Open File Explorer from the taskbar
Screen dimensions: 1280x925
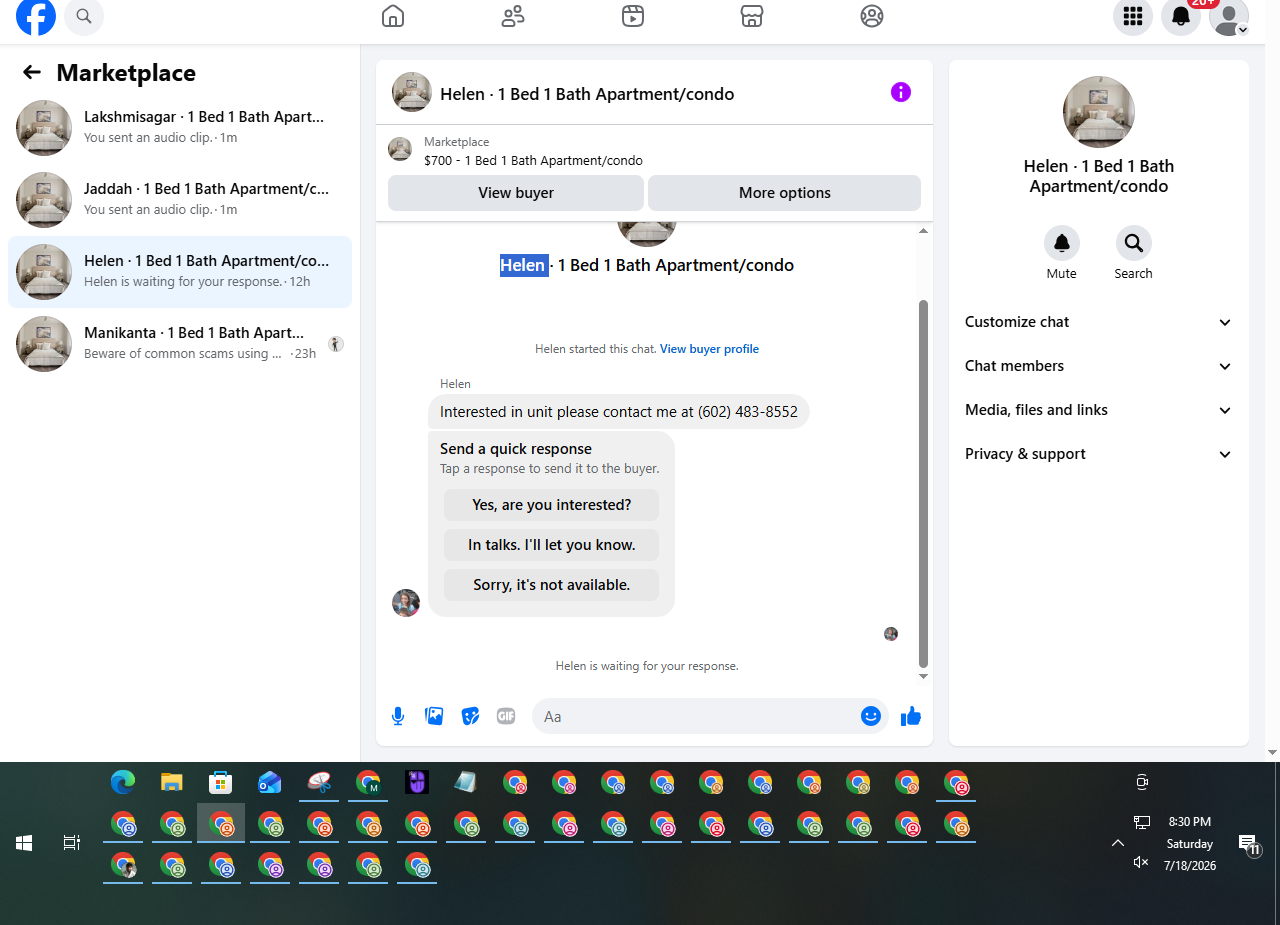[x=172, y=782]
